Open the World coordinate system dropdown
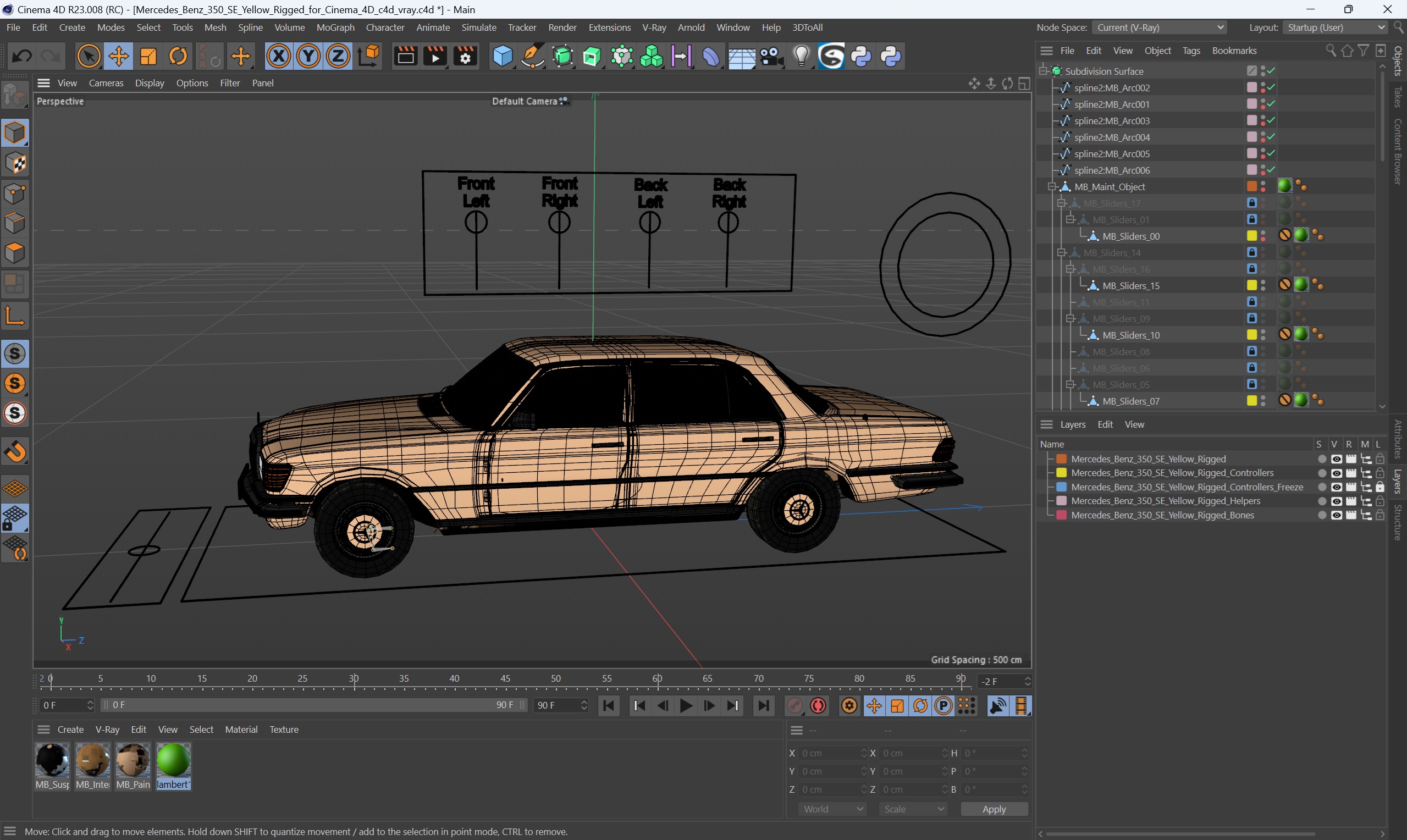 pyautogui.click(x=832, y=809)
